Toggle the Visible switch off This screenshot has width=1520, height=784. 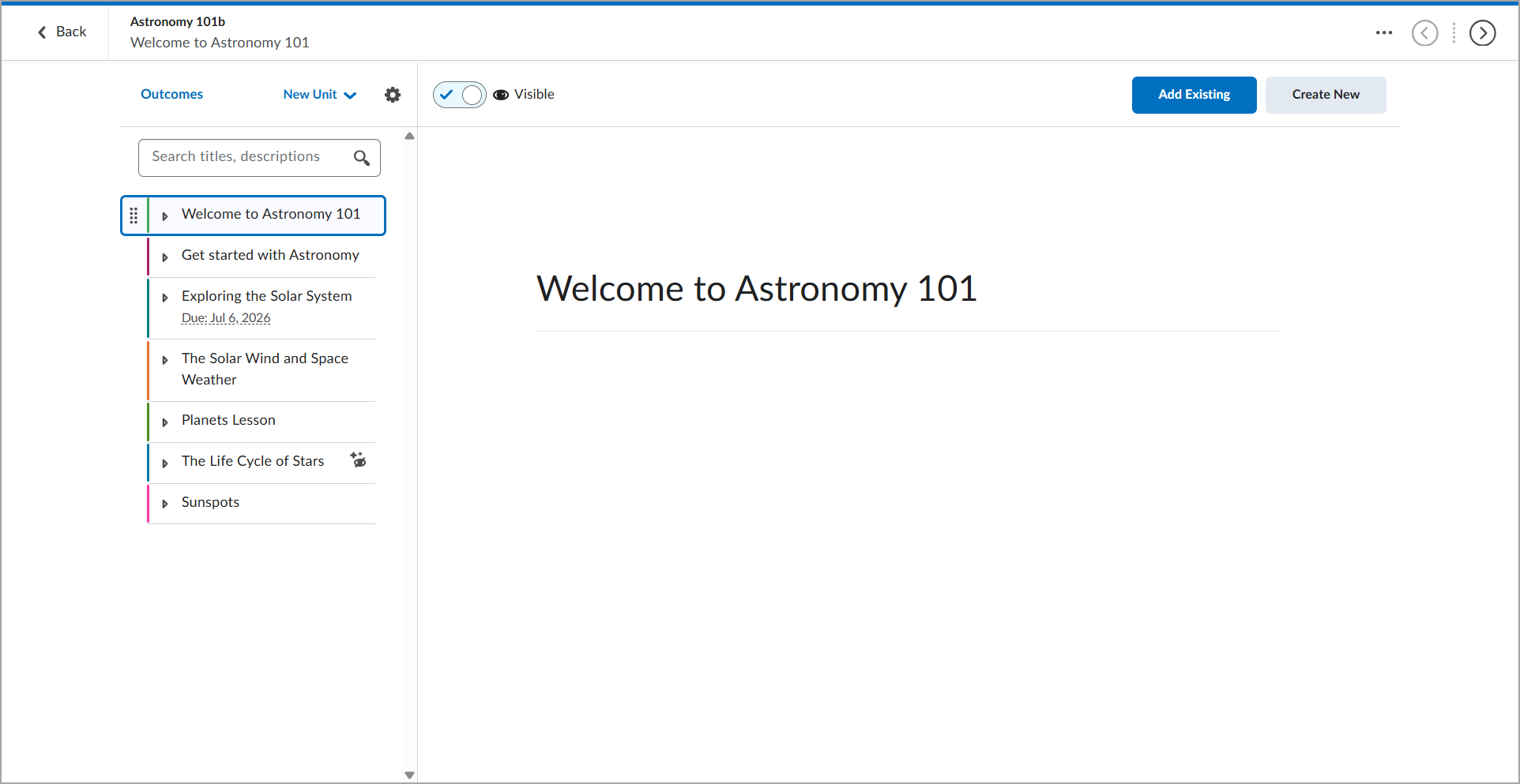(x=459, y=95)
